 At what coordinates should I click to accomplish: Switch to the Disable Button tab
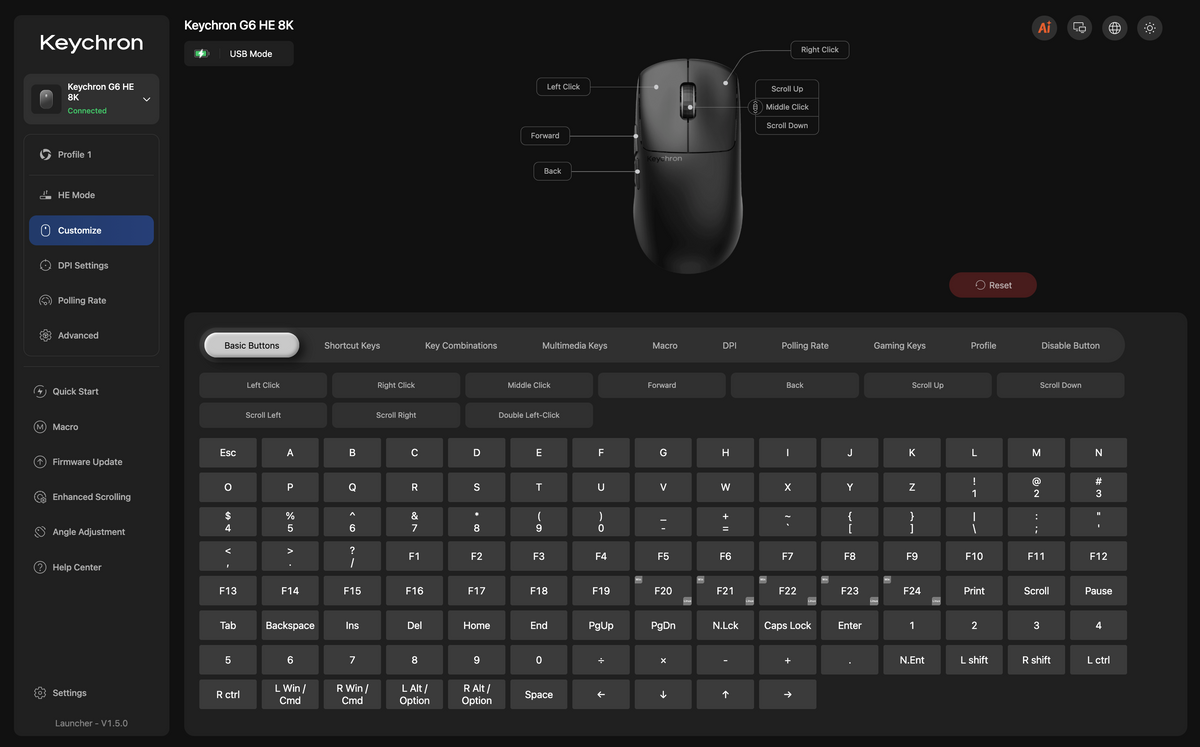coord(1070,345)
